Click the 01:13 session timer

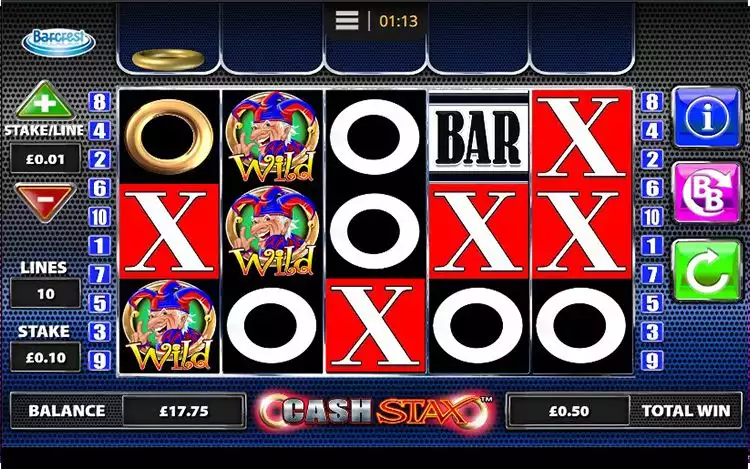click(x=398, y=21)
